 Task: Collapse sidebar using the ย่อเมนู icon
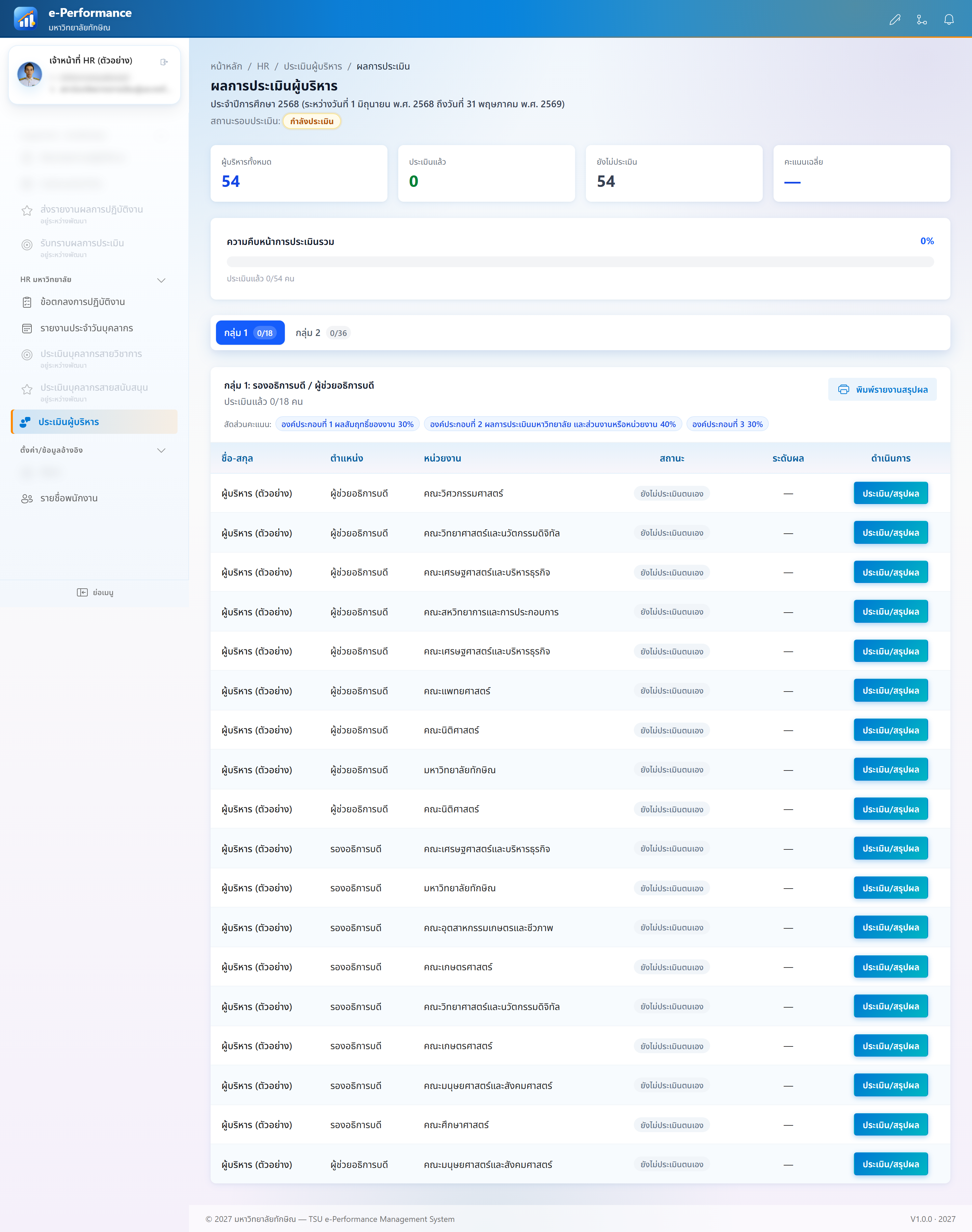click(82, 592)
